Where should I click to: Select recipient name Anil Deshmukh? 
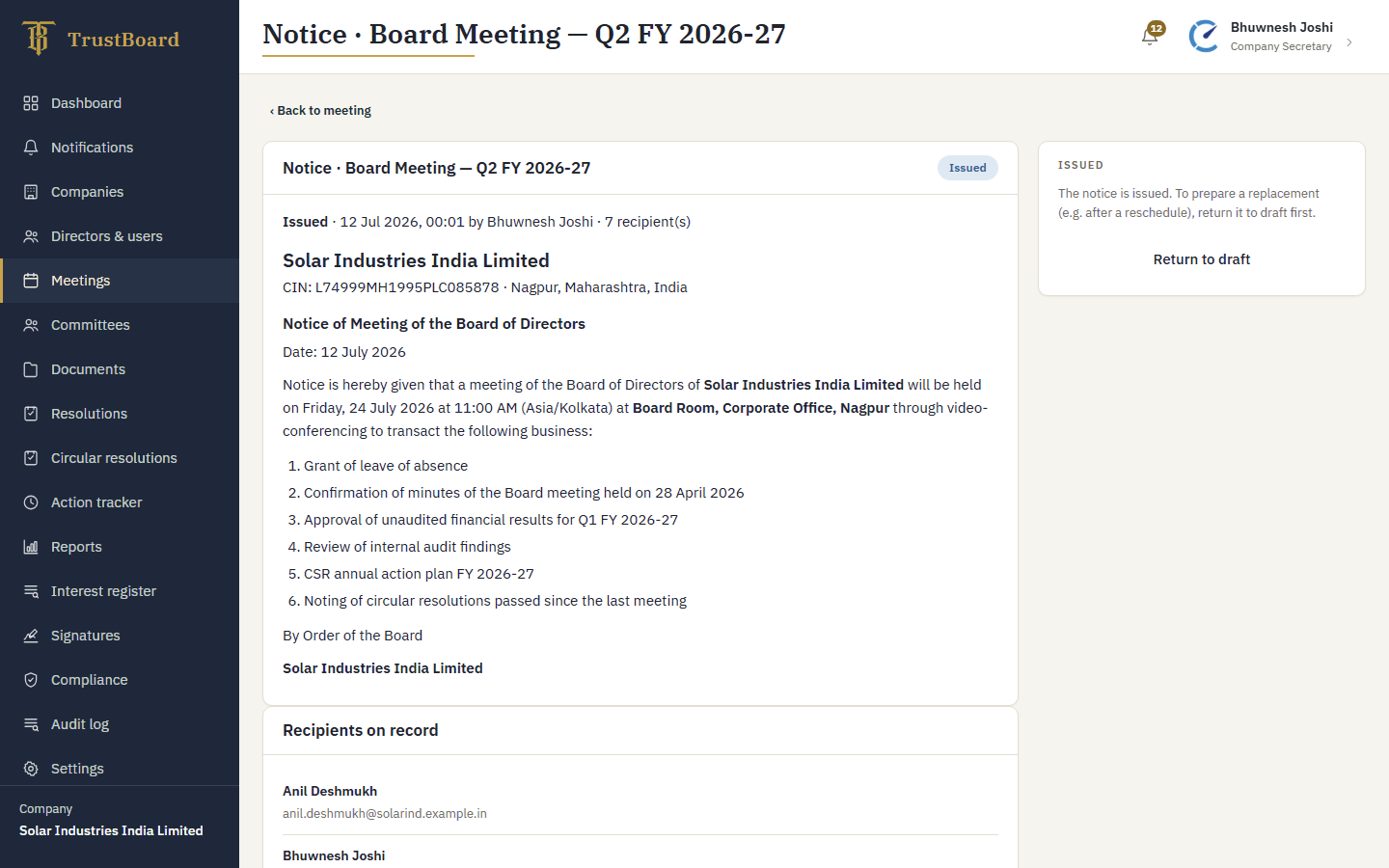330,791
